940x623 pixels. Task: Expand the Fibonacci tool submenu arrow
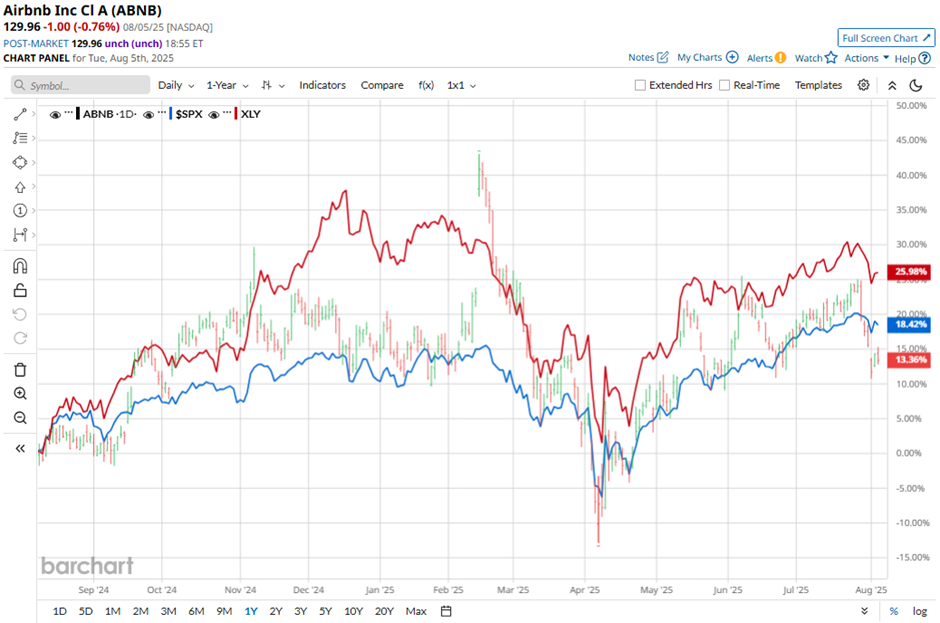34,138
